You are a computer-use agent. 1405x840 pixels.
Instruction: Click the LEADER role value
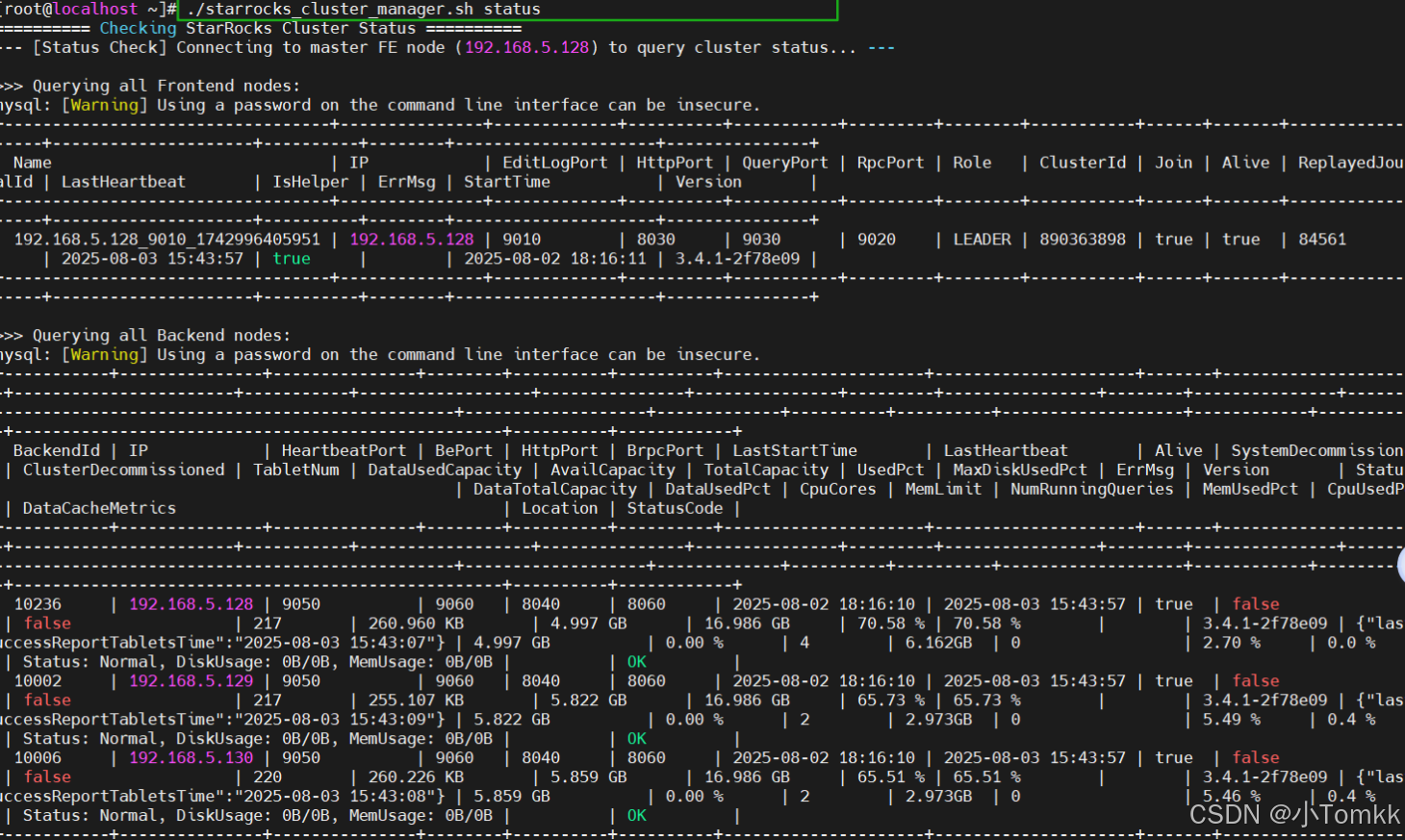[x=982, y=240]
